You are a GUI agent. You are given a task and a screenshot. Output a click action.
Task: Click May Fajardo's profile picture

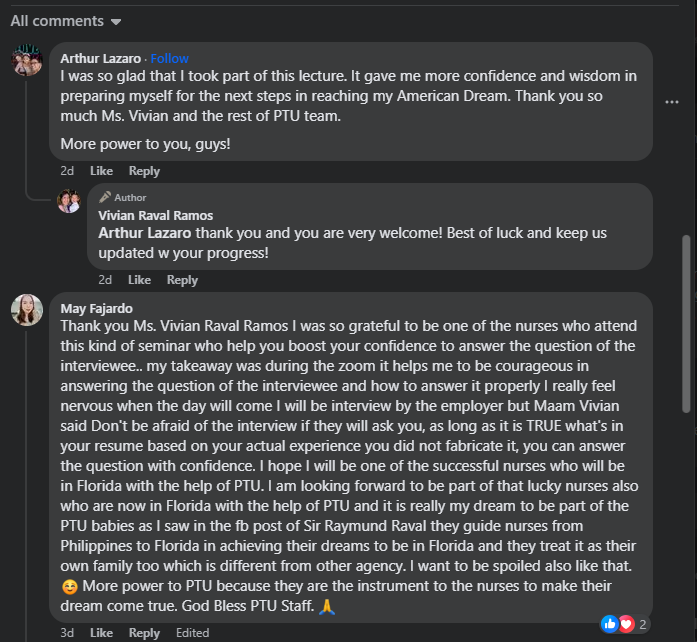[27, 310]
